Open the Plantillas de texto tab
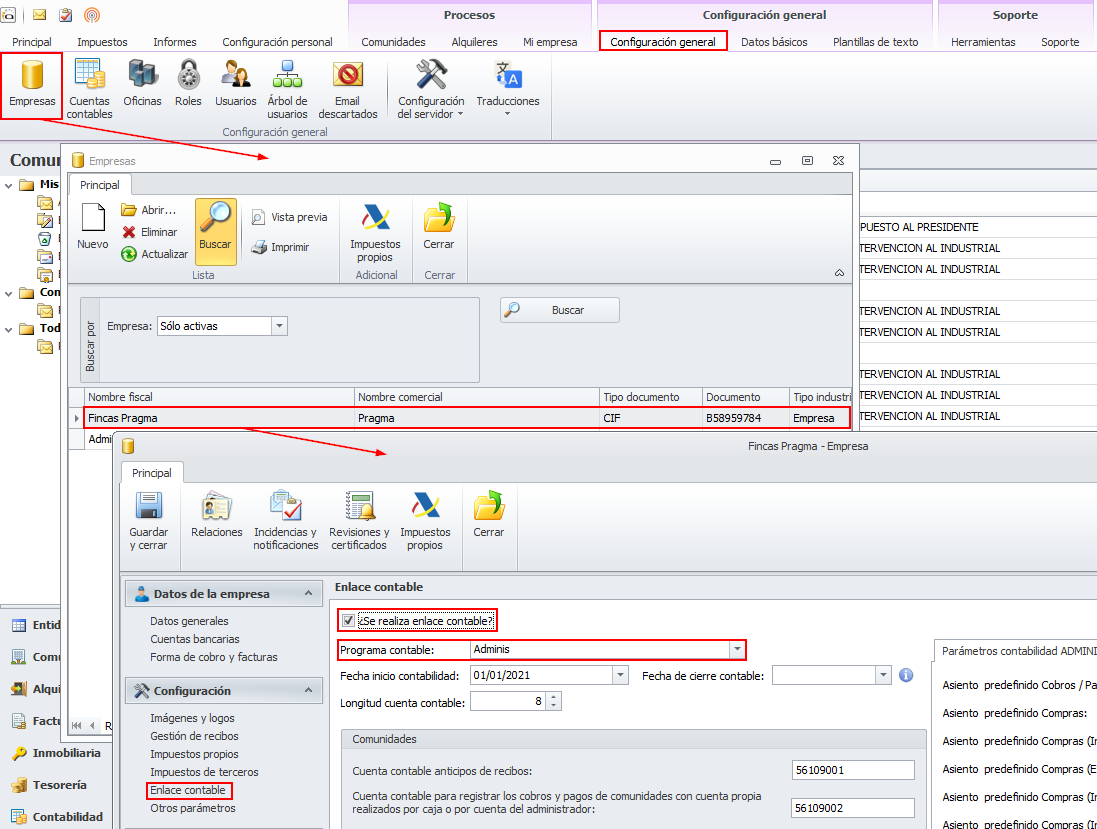 [875, 41]
